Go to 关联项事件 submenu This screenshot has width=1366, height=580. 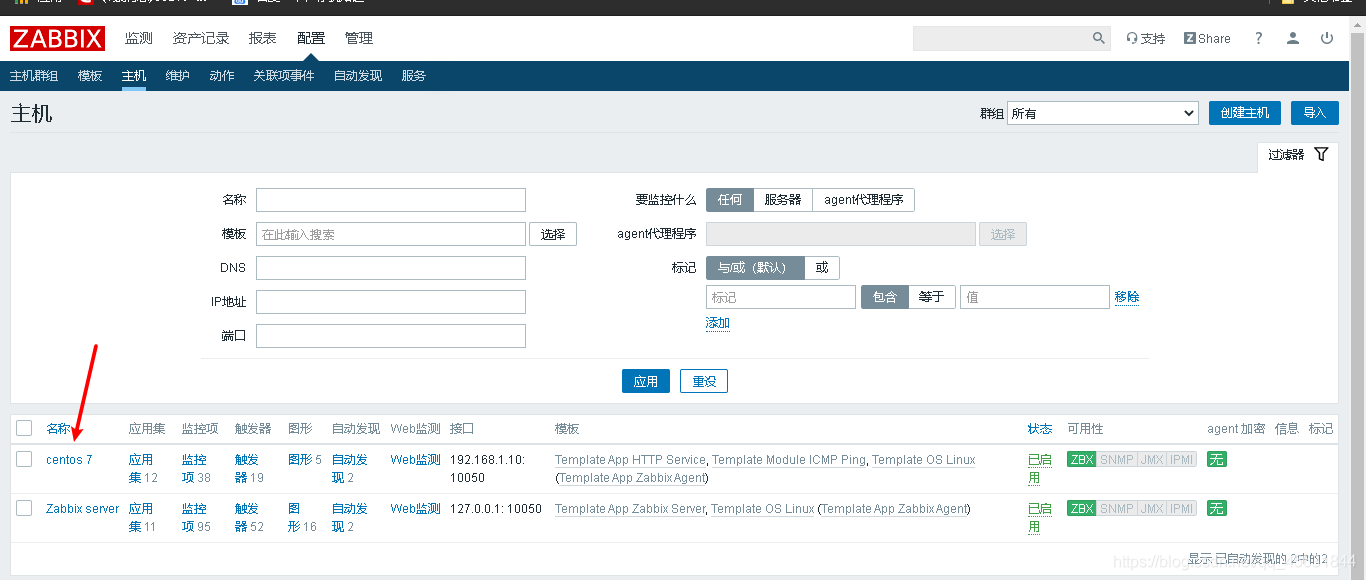tap(284, 76)
